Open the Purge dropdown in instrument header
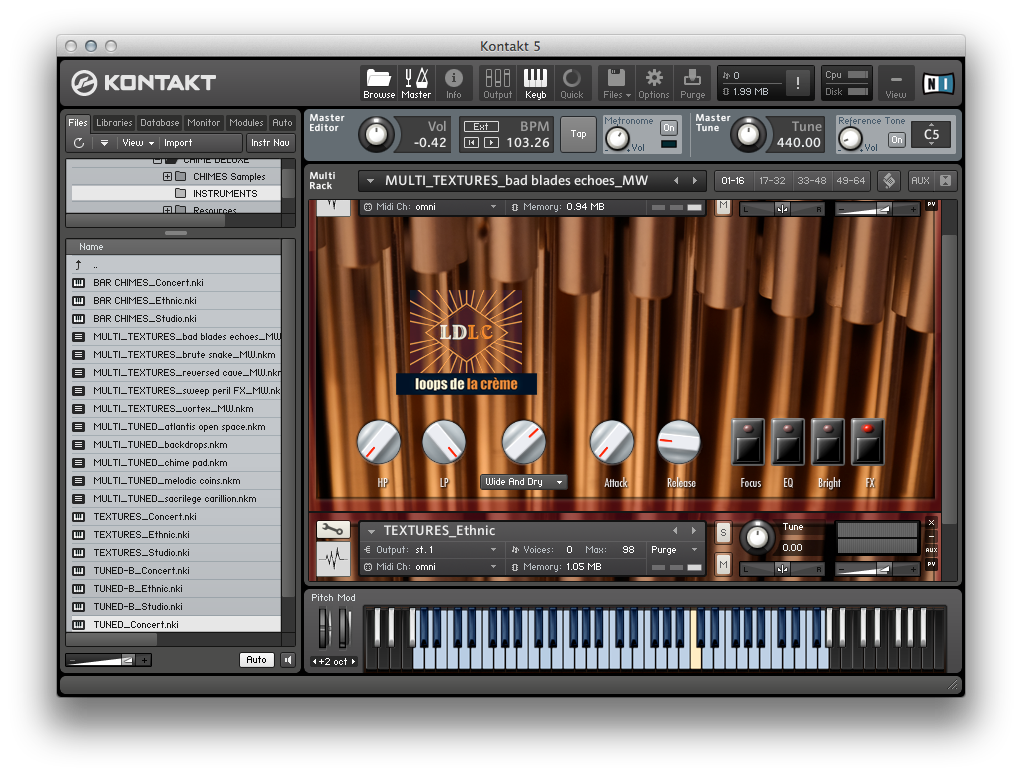The image size is (1022, 776). [x=674, y=549]
